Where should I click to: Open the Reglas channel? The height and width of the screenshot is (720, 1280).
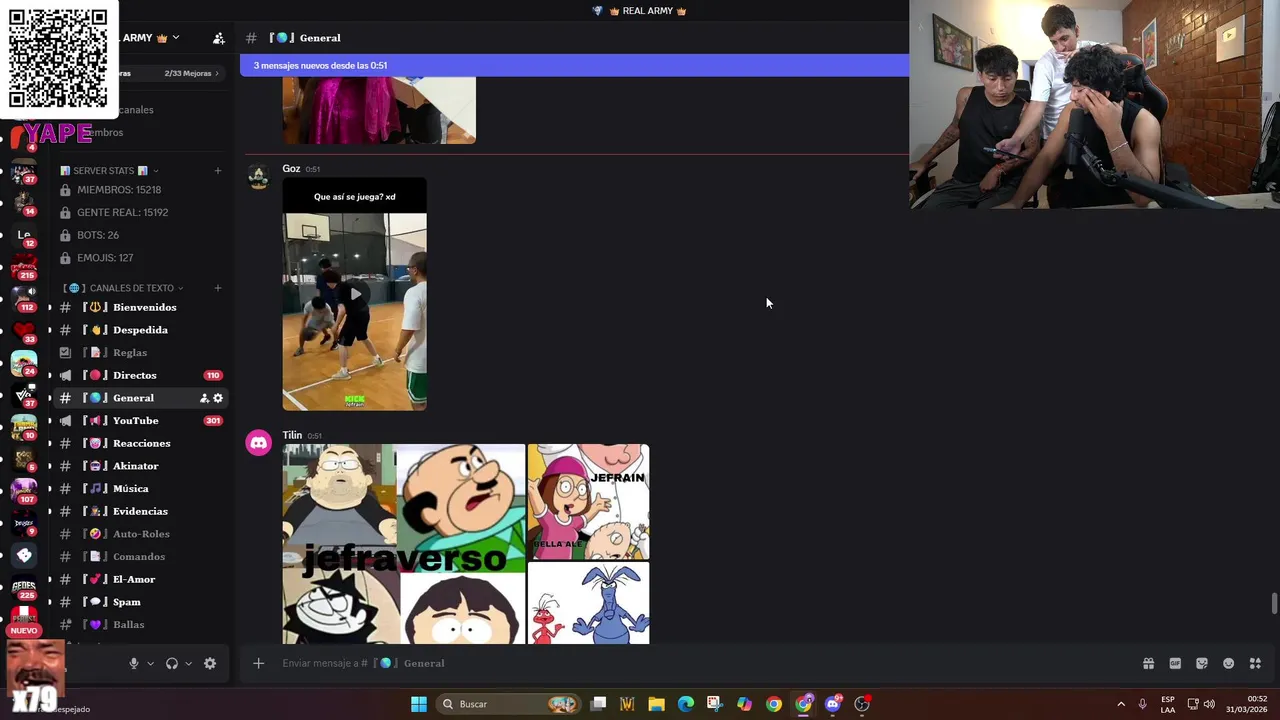coord(139,353)
